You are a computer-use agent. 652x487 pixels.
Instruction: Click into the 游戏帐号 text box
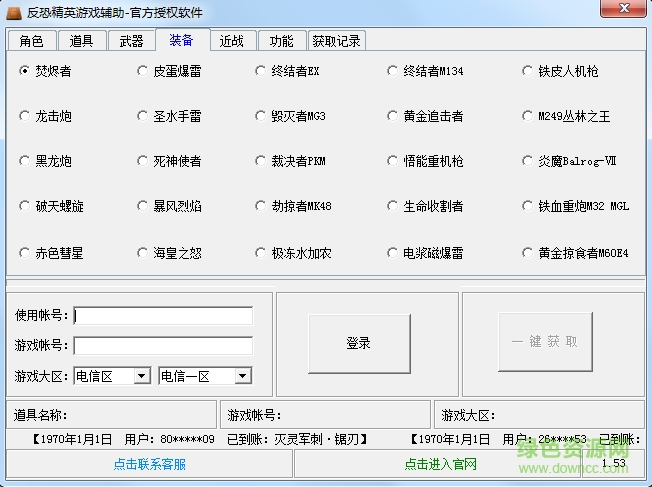pos(163,346)
